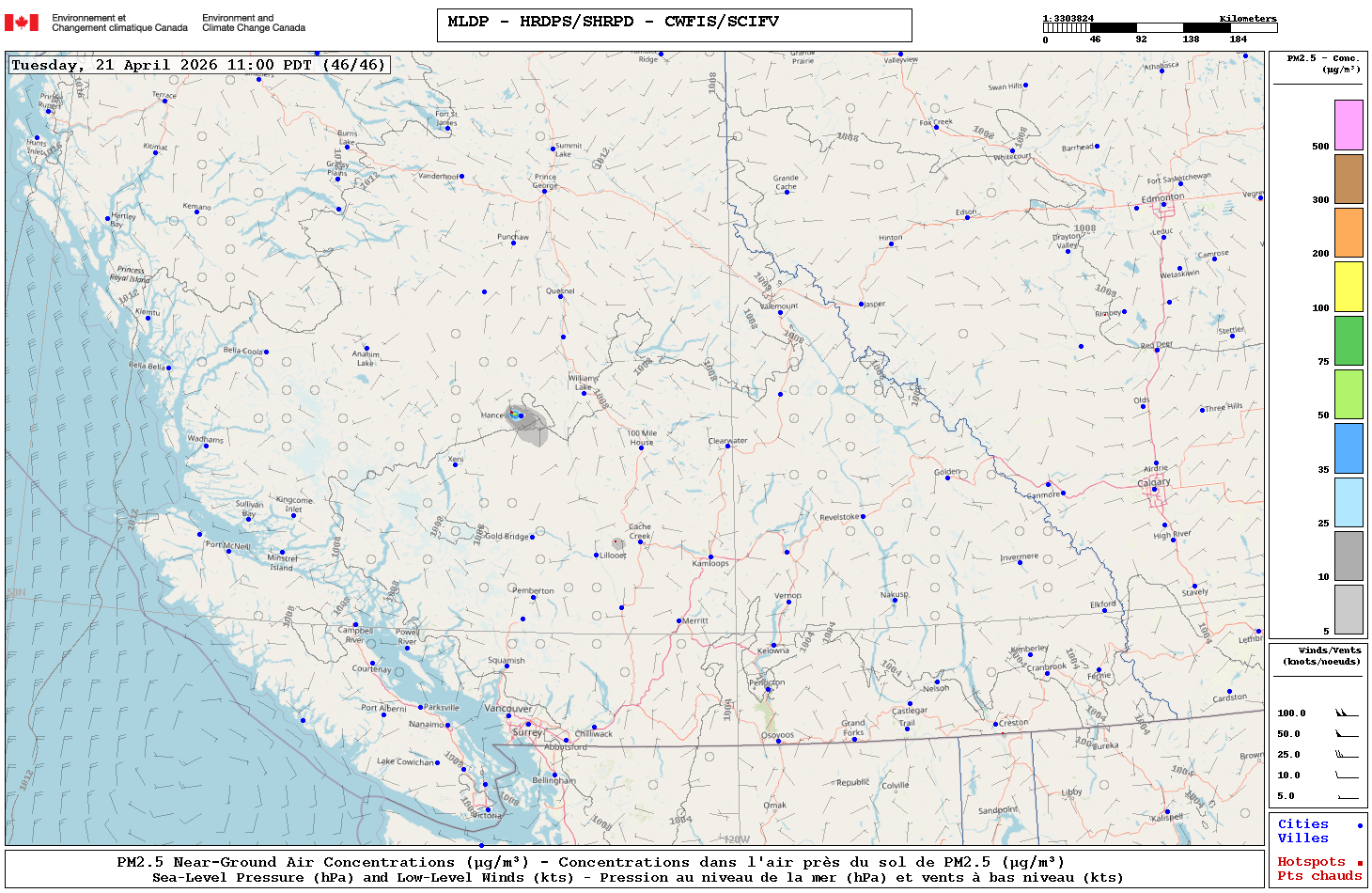Click the 50.0 knot wind barb symbol

(1347, 734)
